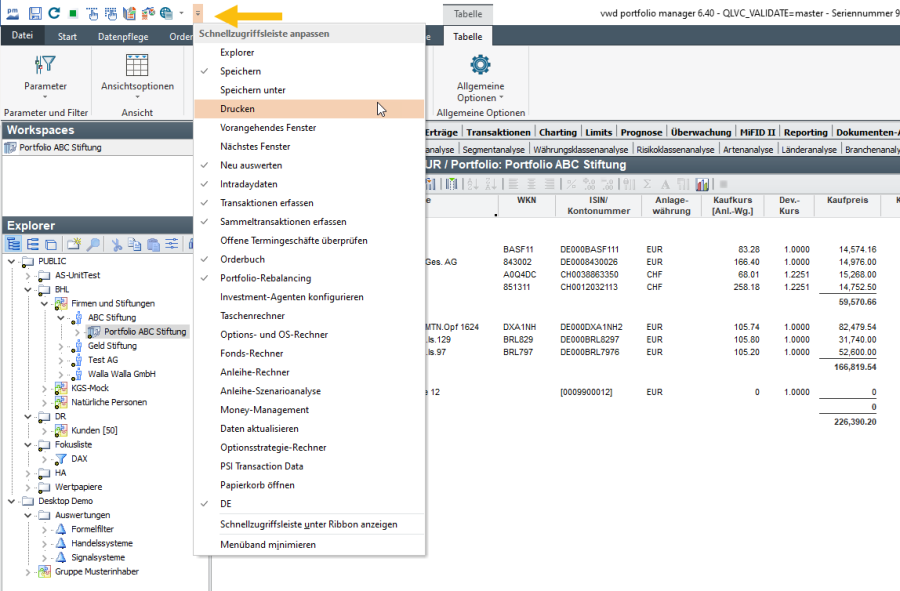
Task: Open the Ansichtsoptionen table icon
Action: click(x=137, y=66)
